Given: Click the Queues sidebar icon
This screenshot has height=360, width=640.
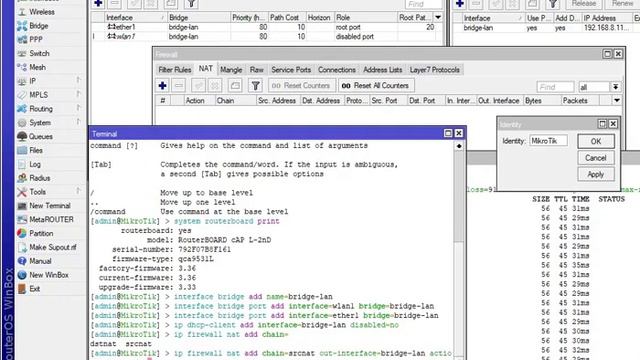Looking at the screenshot, I should point(22,136).
